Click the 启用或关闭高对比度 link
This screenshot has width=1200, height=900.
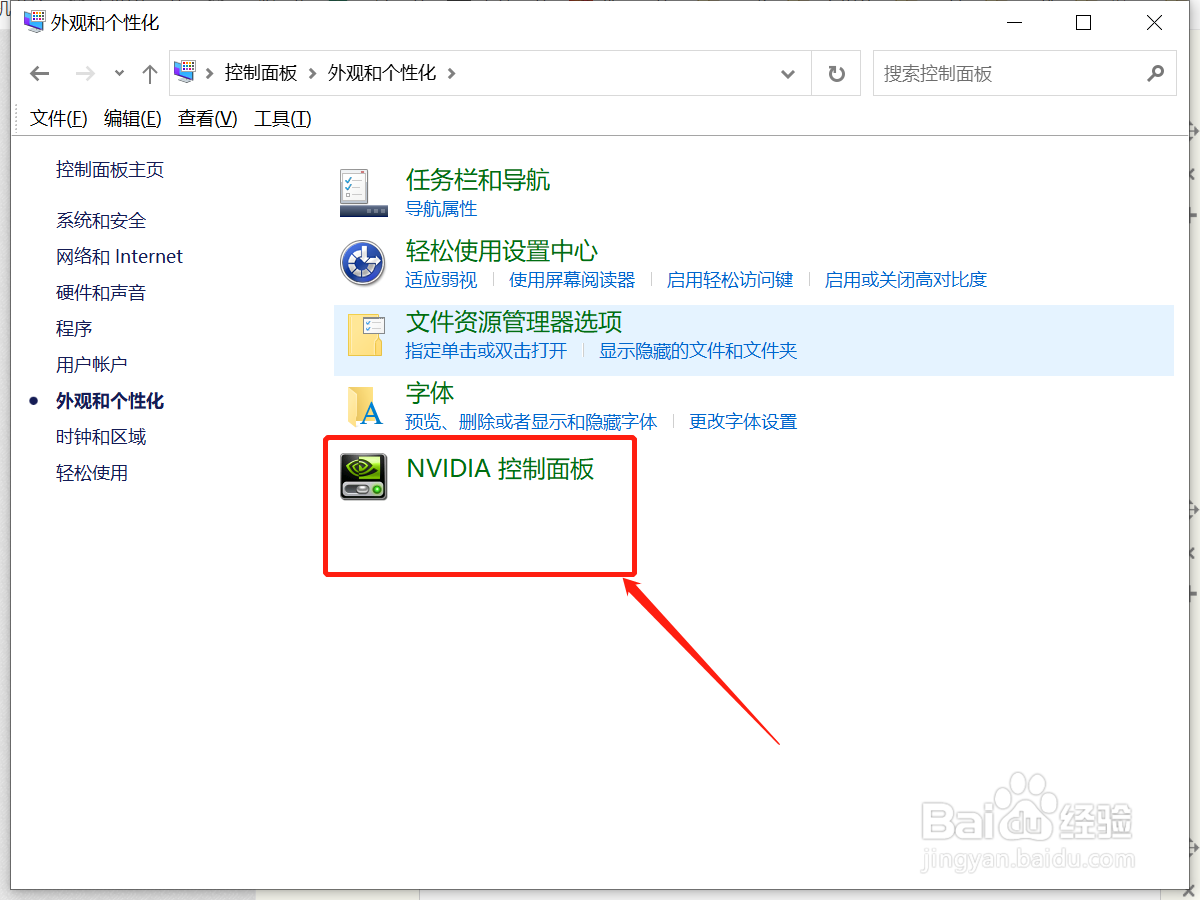point(906,280)
